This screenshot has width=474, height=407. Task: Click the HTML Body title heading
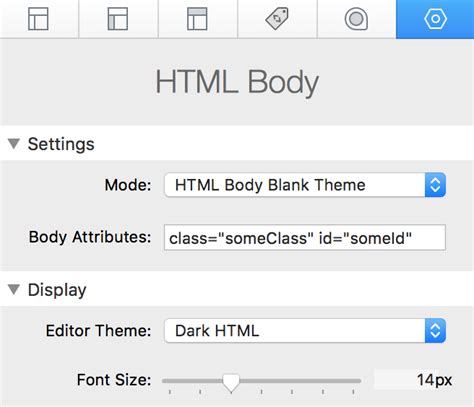(x=237, y=82)
